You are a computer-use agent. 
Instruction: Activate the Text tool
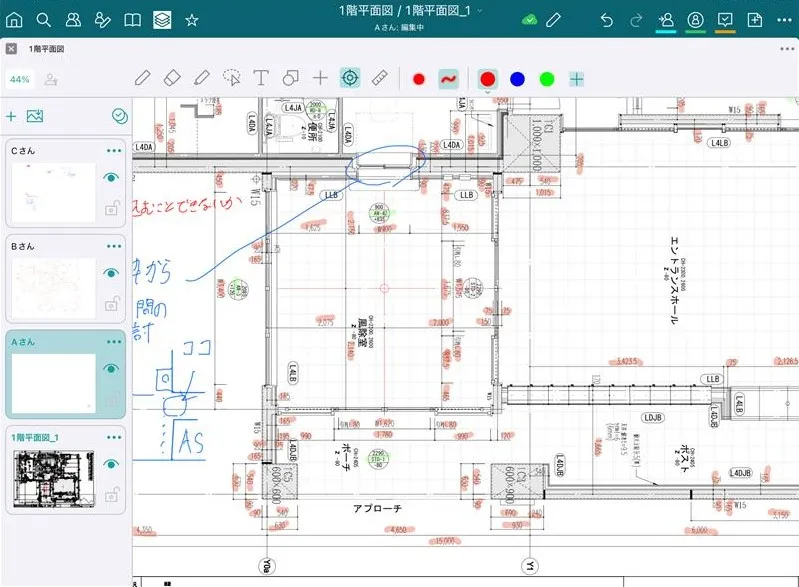[x=261, y=78]
